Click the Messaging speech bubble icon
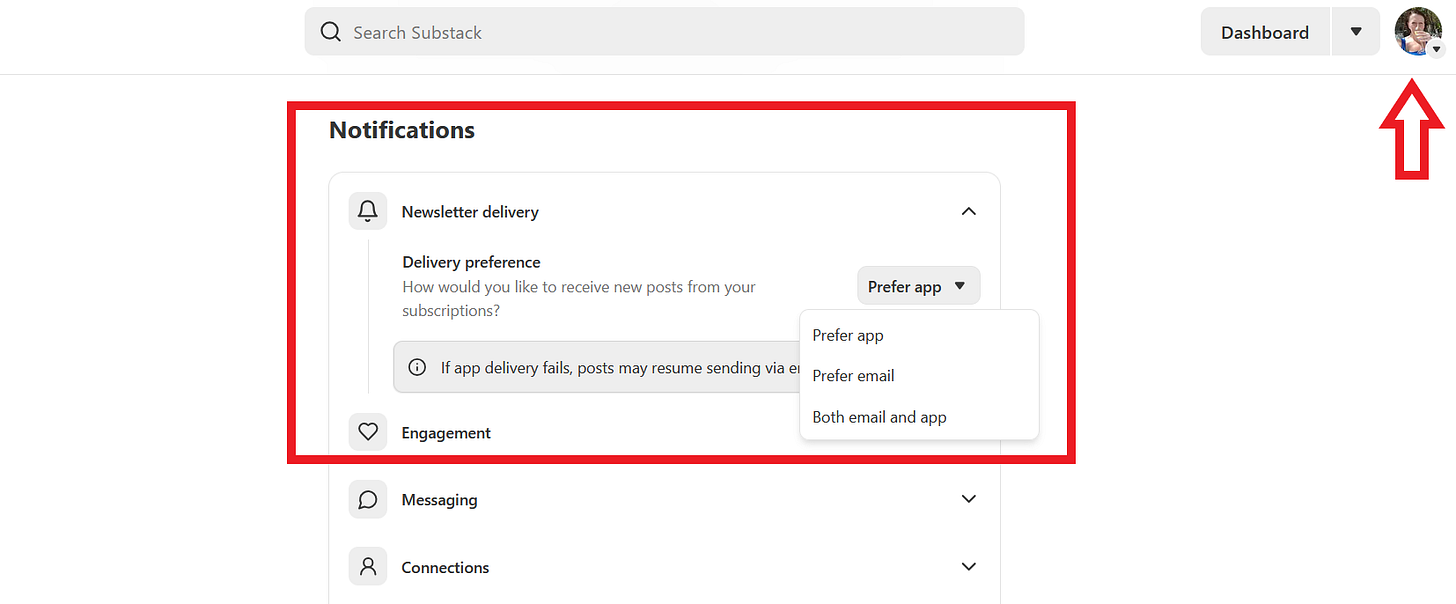 point(367,498)
